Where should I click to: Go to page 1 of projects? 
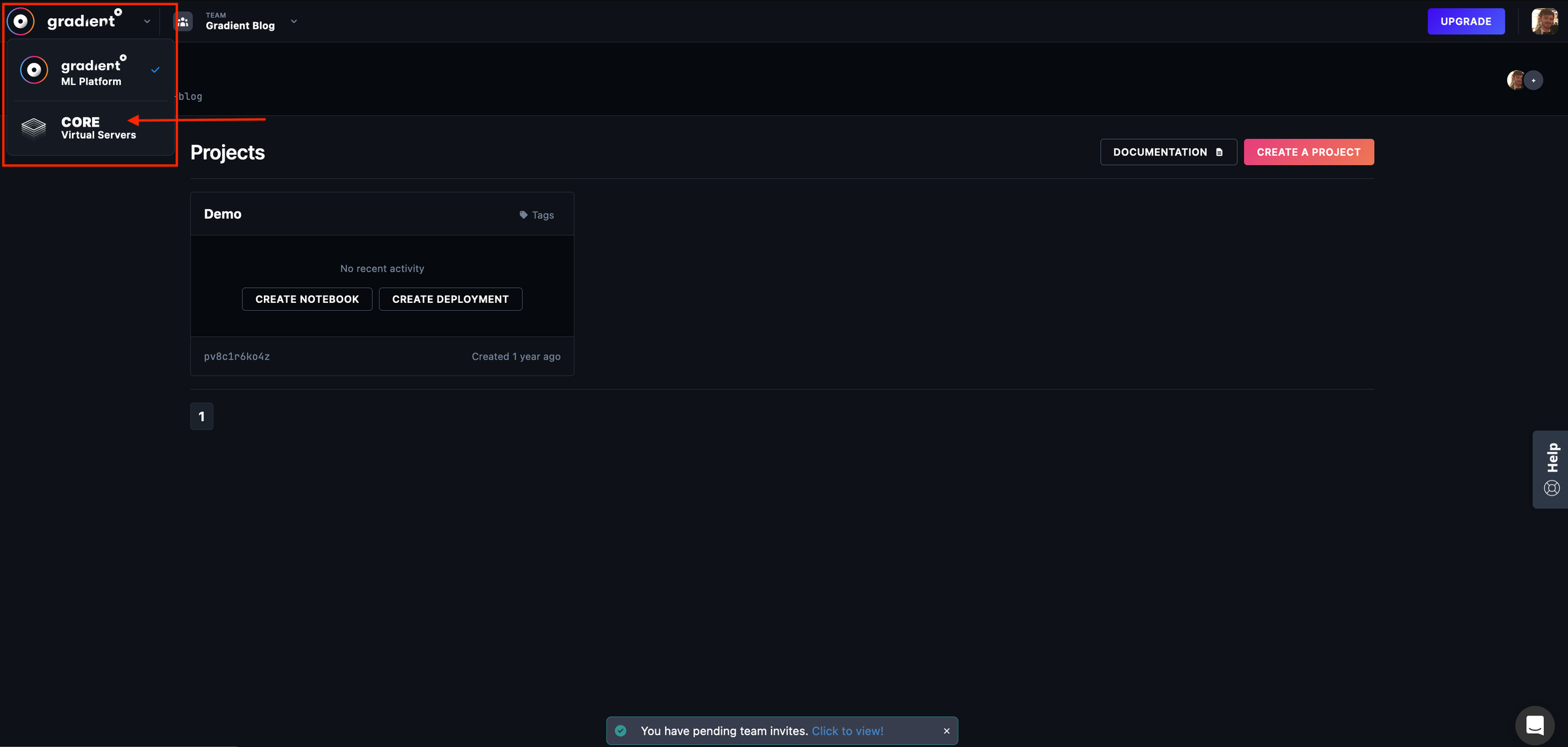pyautogui.click(x=201, y=416)
